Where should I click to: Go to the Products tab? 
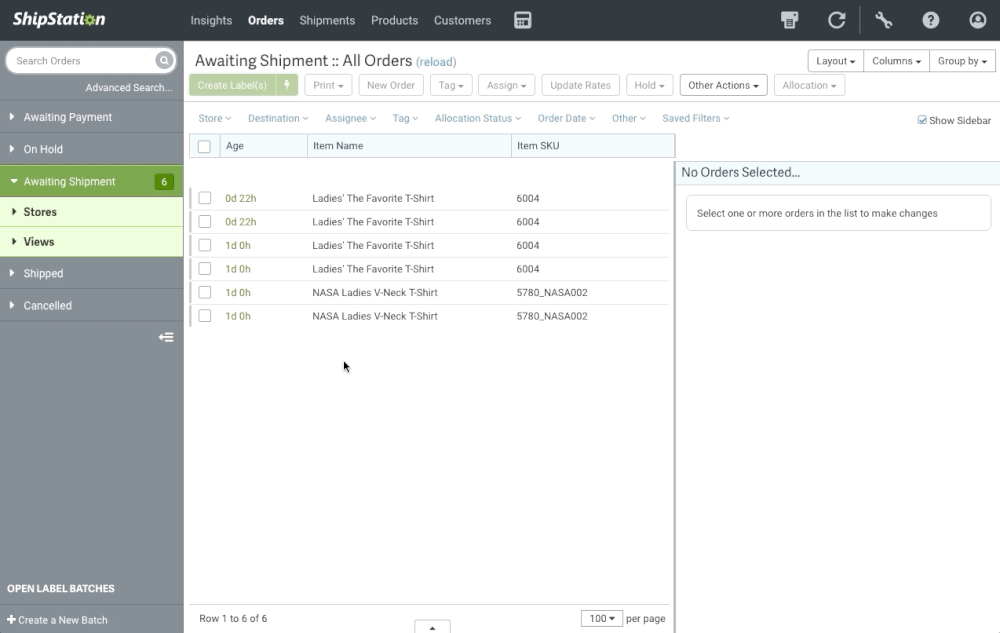coord(394,20)
